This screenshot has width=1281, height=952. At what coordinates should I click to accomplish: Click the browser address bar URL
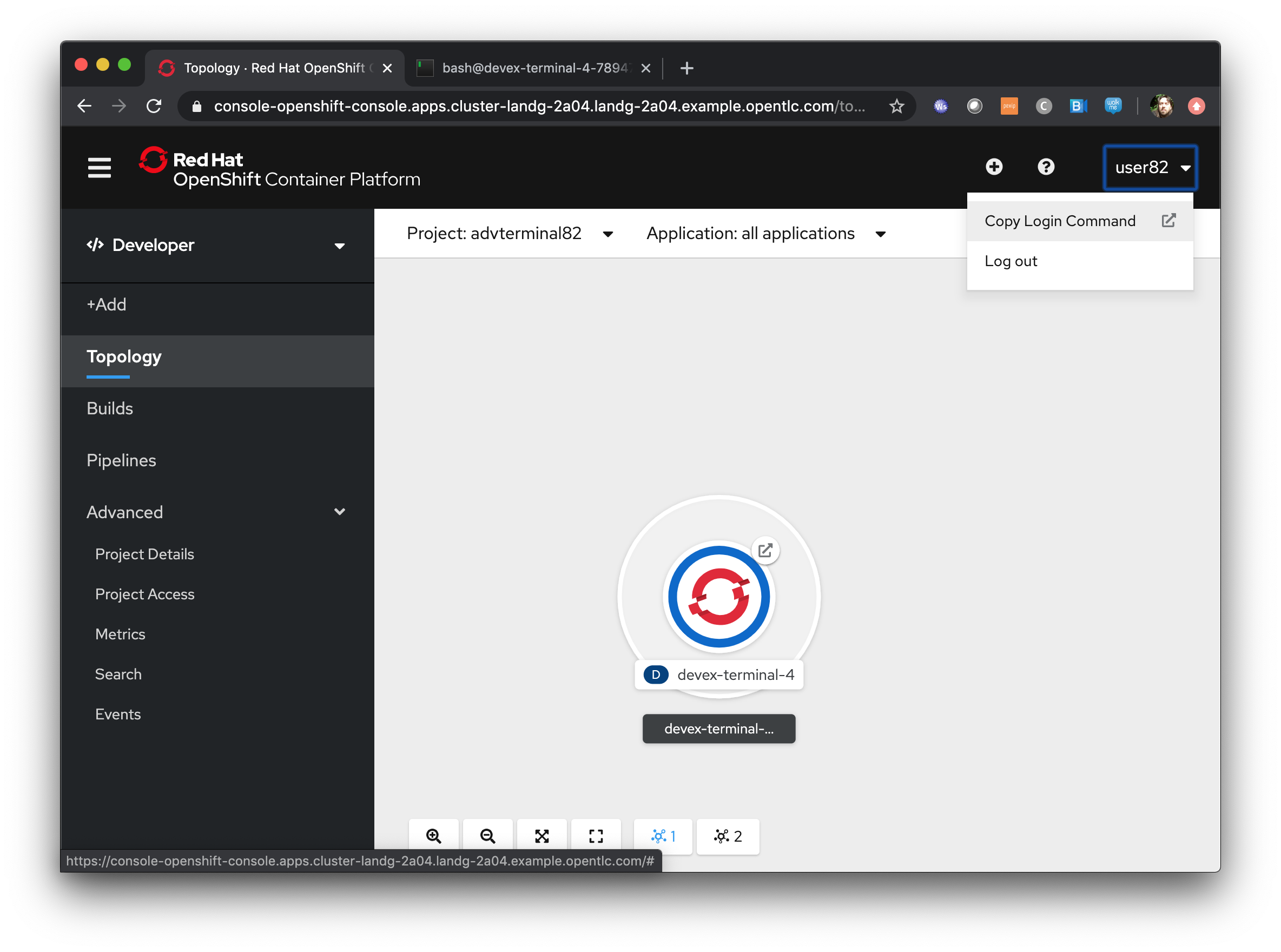(539, 106)
